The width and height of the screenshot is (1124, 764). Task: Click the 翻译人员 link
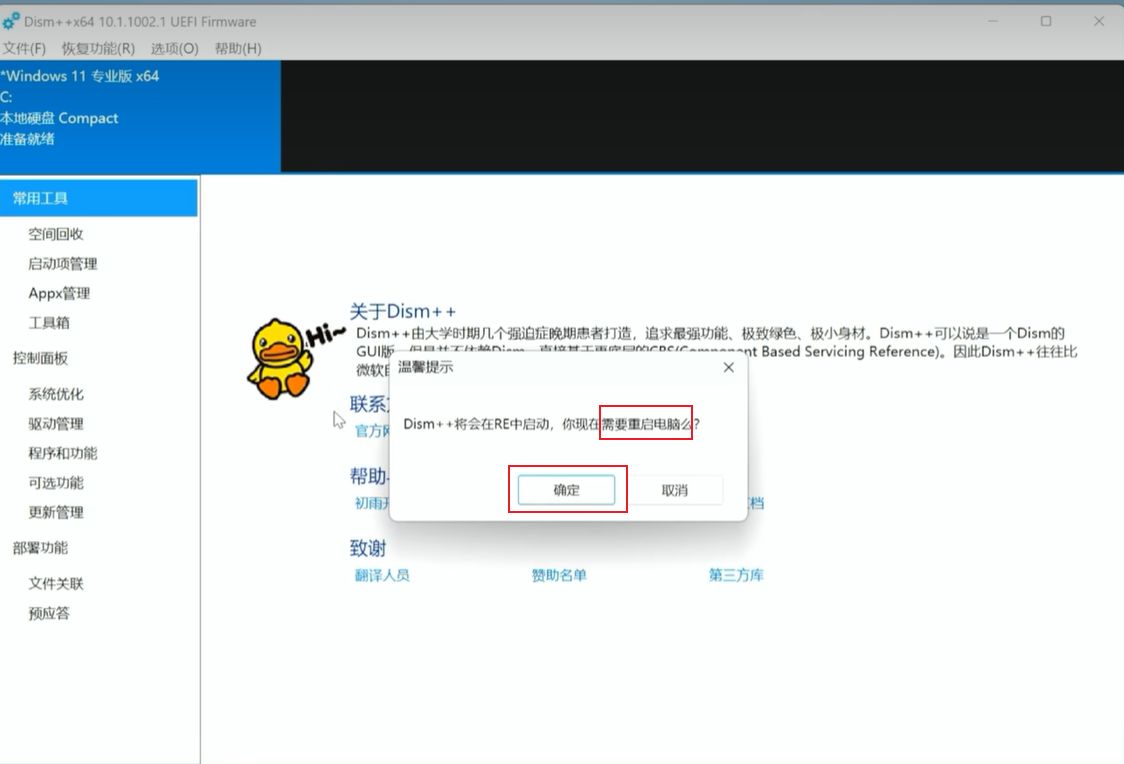click(x=382, y=575)
